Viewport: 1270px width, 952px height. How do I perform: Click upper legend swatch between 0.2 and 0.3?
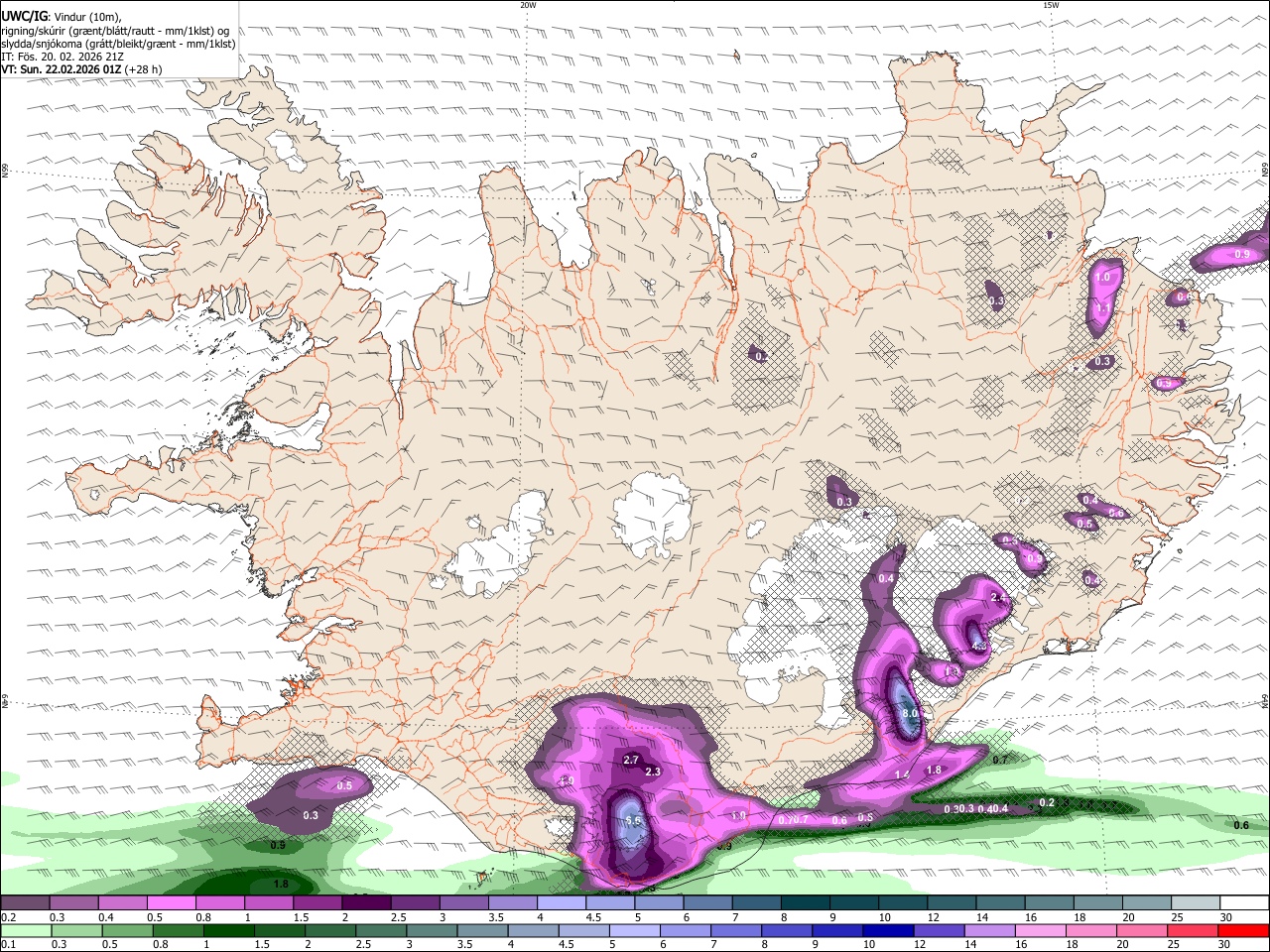pyautogui.click(x=25, y=903)
